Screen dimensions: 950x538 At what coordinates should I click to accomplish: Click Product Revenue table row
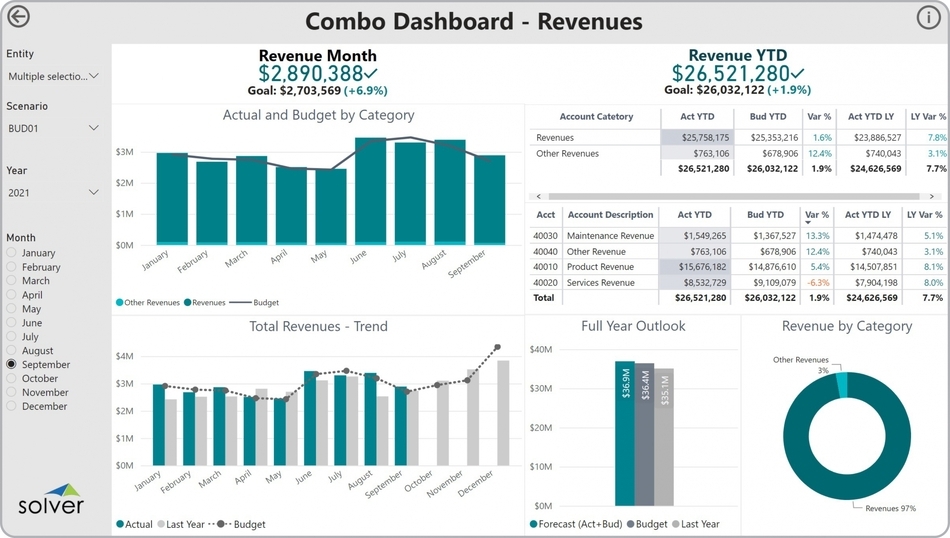(600, 267)
